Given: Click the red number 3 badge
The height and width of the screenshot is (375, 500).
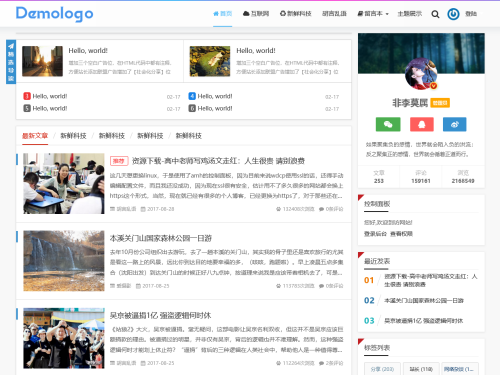Looking at the screenshot, I should (x=27, y=96).
